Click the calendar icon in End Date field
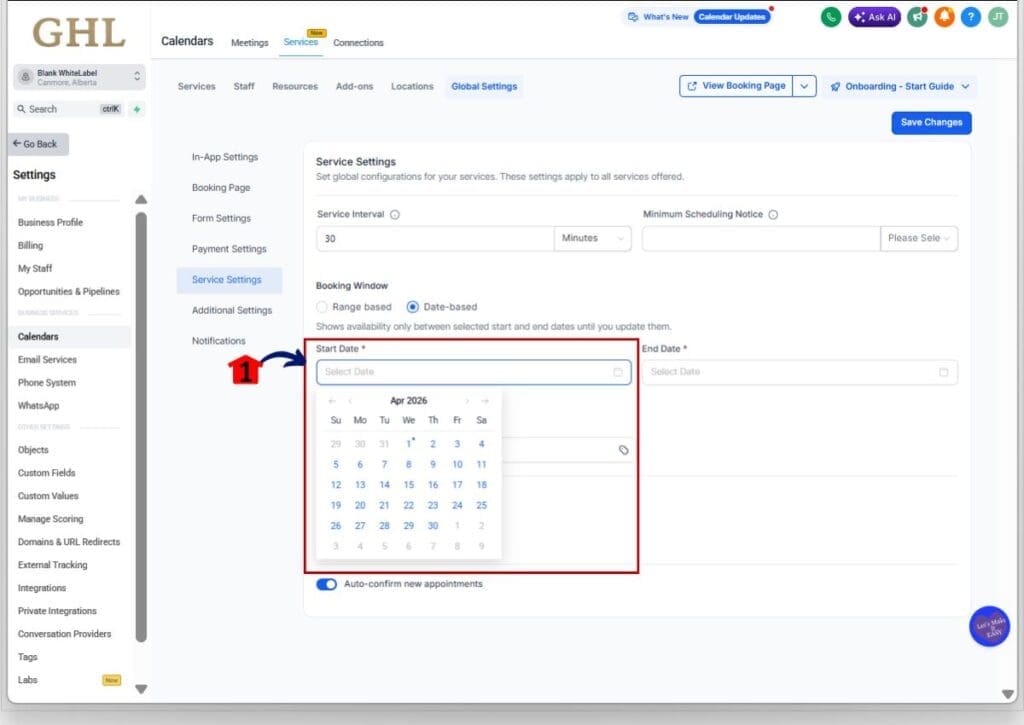 pos(944,372)
